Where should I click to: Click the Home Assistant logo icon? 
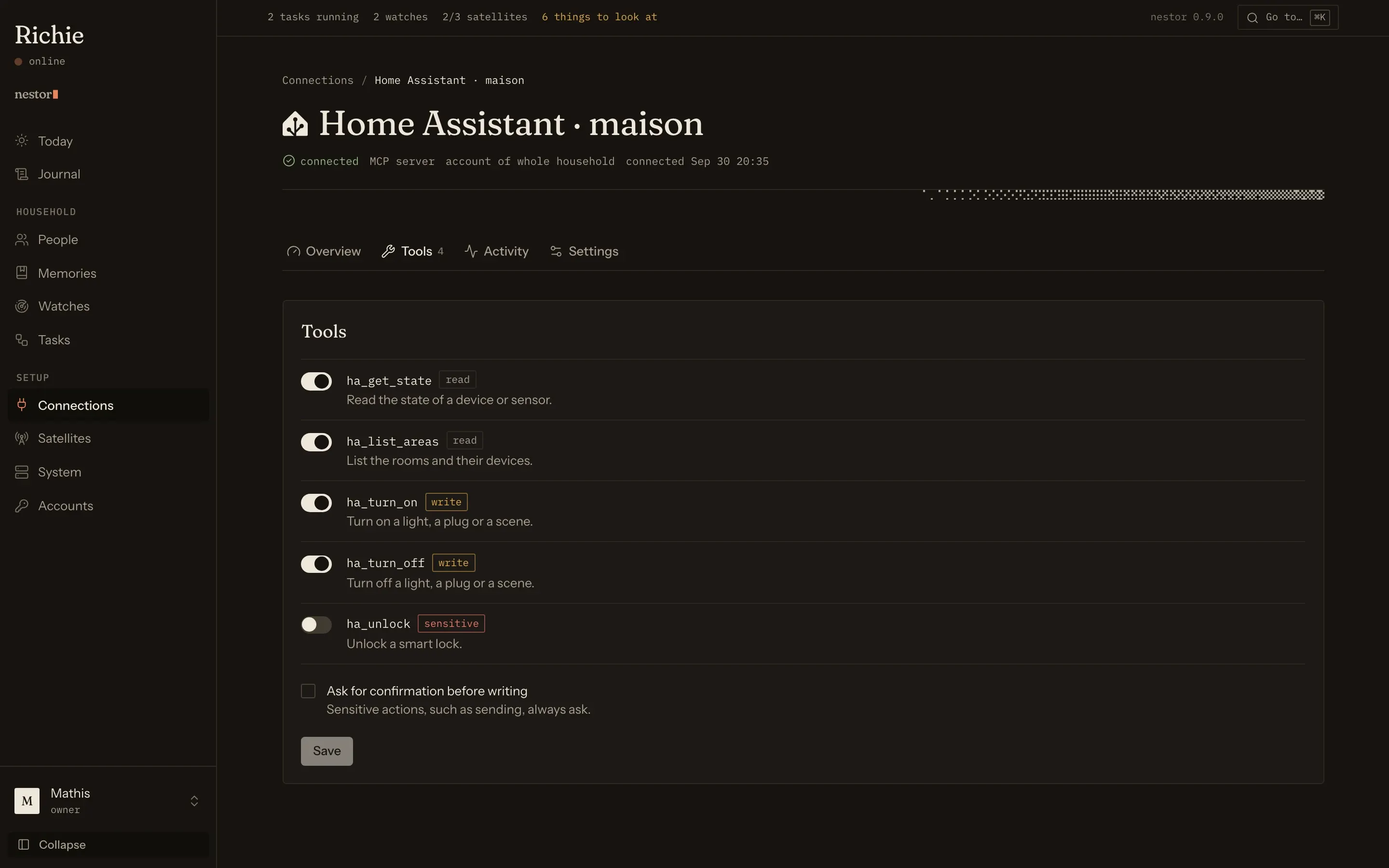point(295,123)
